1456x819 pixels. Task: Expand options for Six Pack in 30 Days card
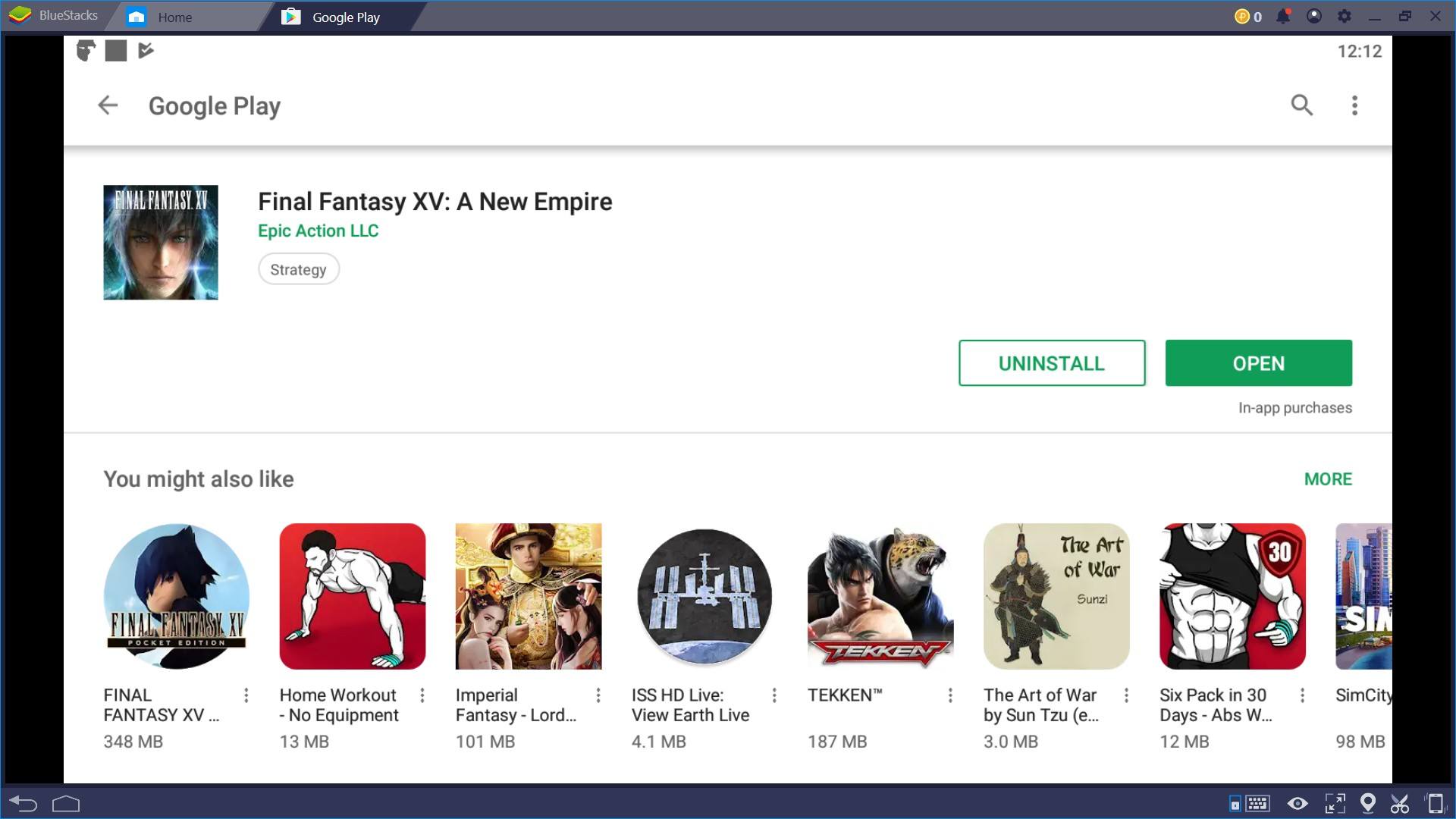pyautogui.click(x=1302, y=695)
